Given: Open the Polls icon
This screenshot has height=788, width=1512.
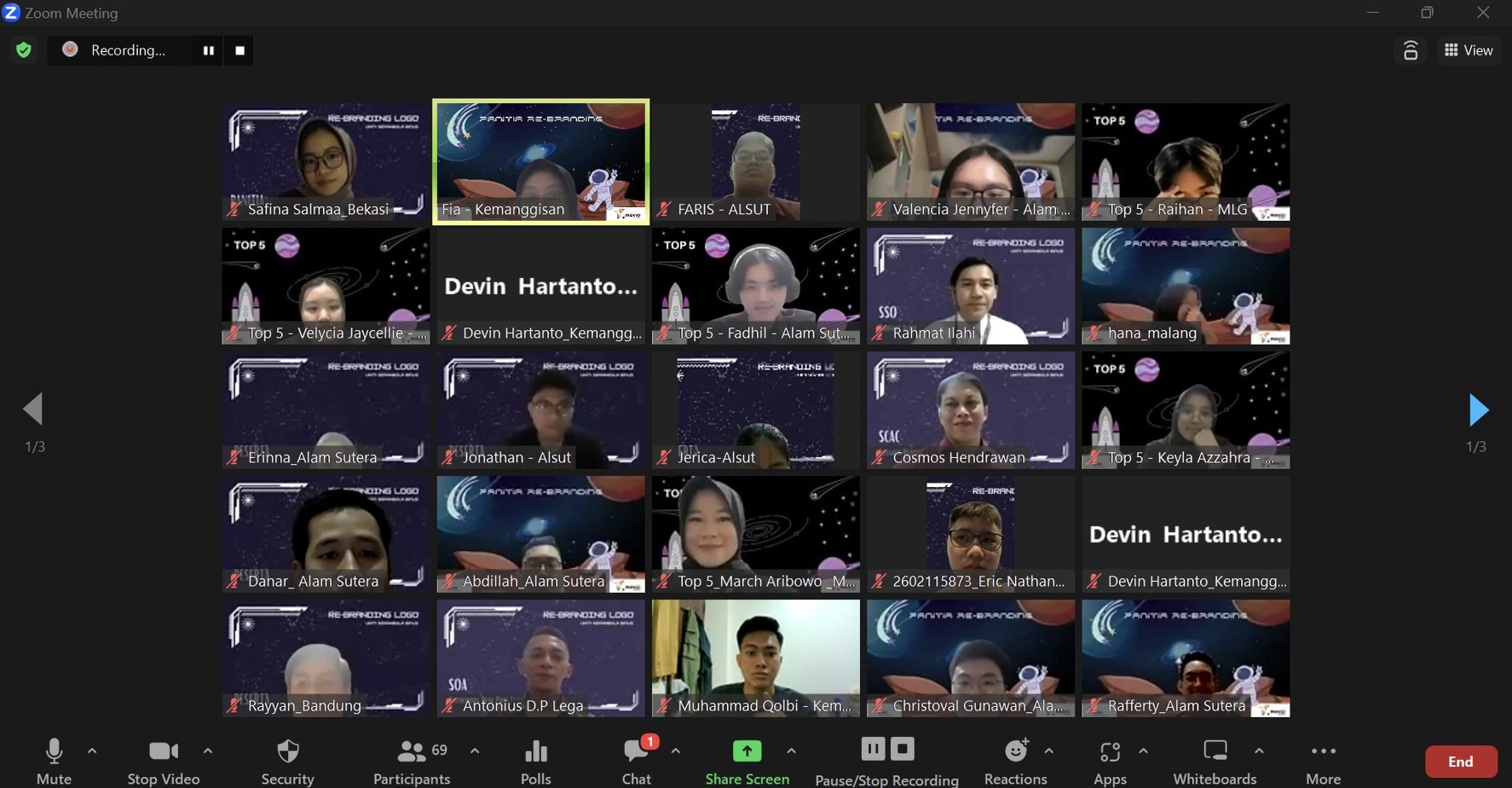Looking at the screenshot, I should 536,761.
